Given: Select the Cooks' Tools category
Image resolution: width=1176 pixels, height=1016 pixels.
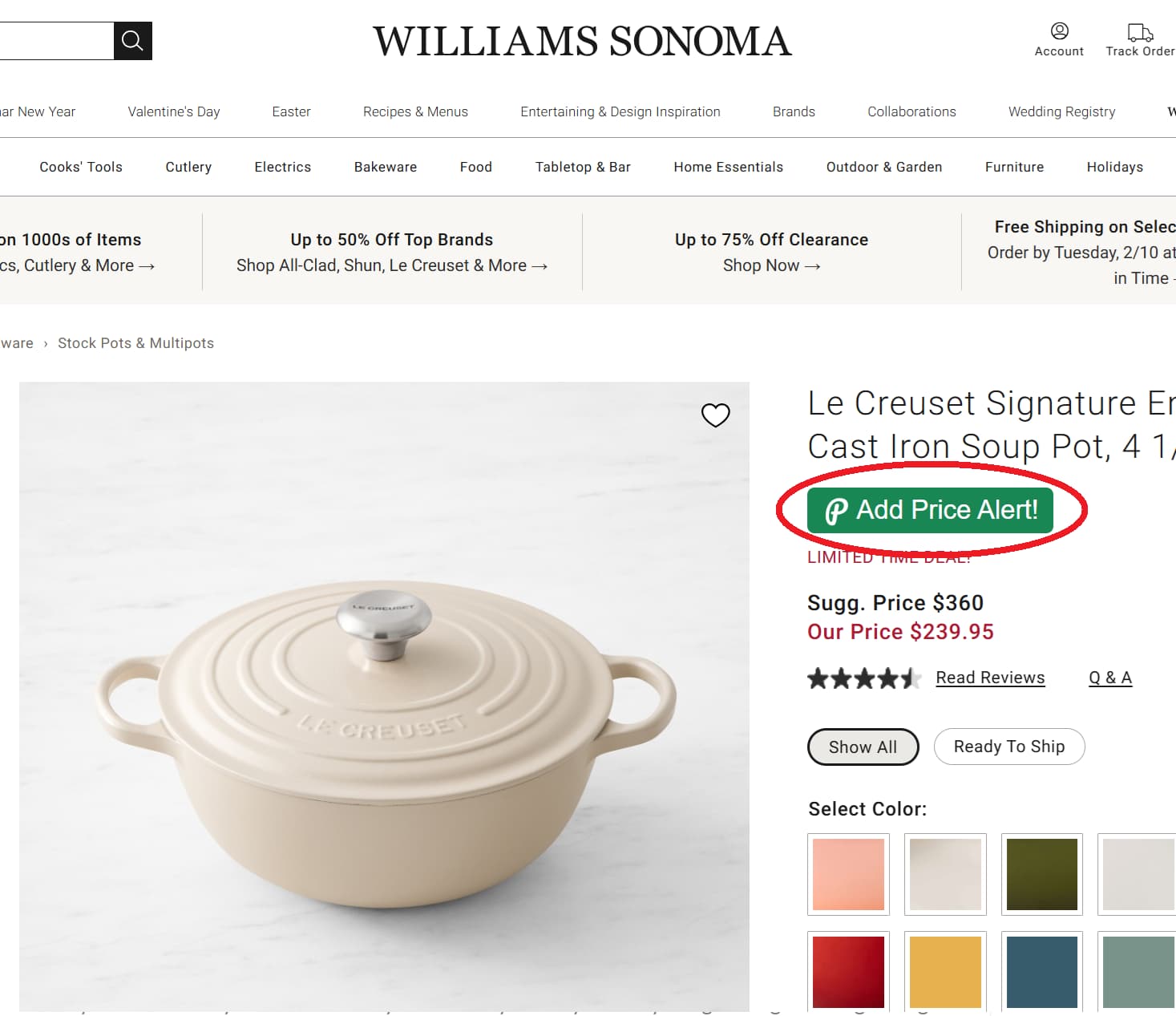Looking at the screenshot, I should (80, 167).
